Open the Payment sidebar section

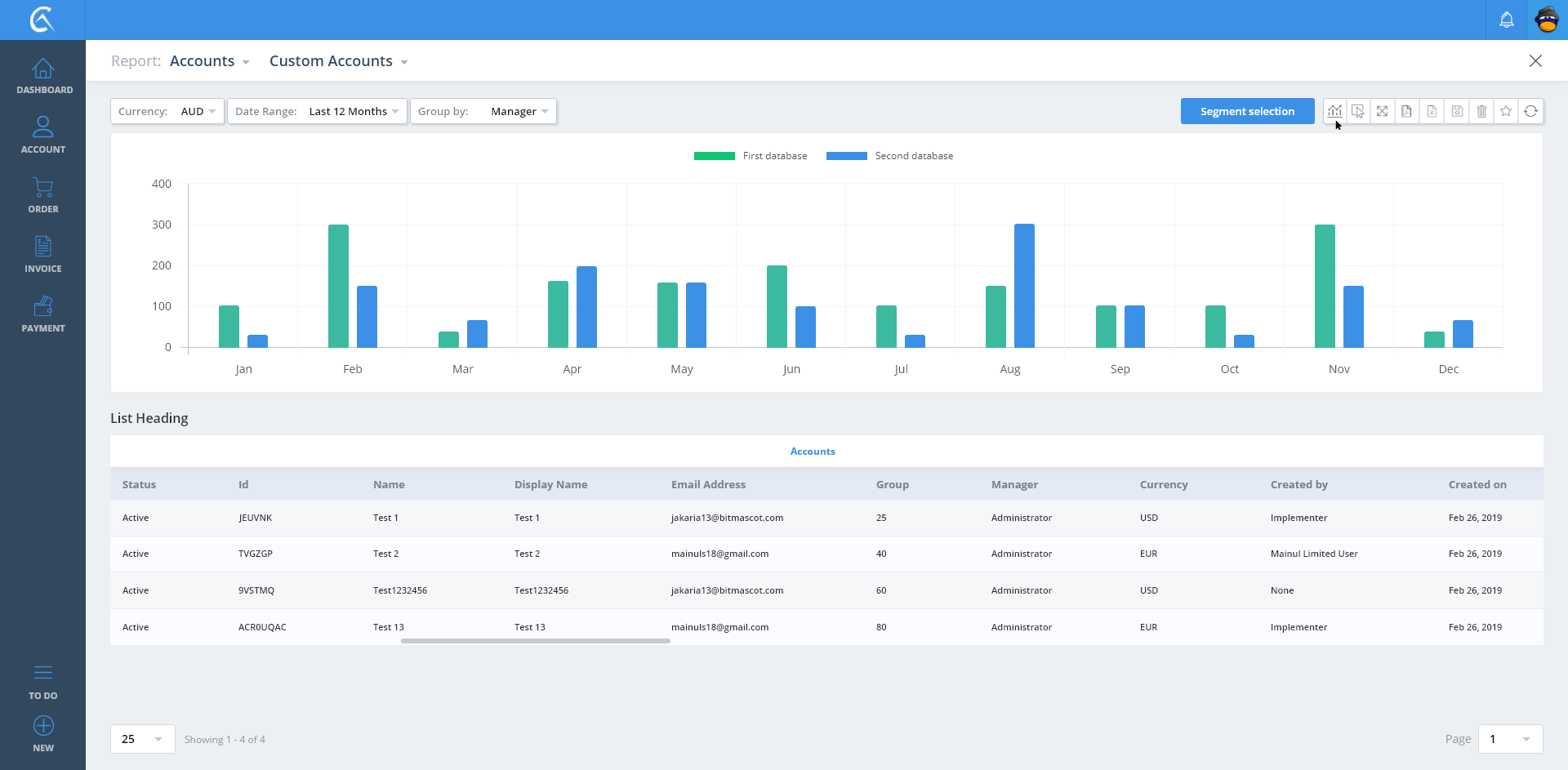click(43, 314)
